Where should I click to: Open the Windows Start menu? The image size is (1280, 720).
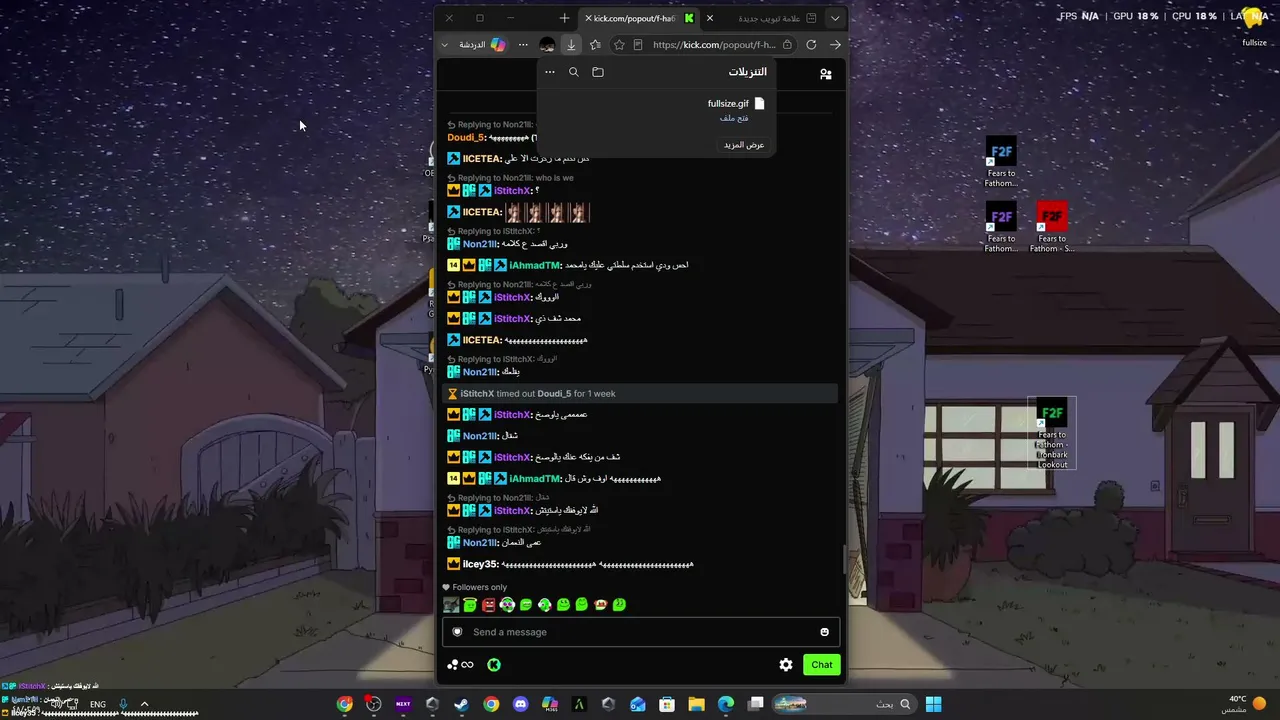pyautogui.click(x=933, y=704)
